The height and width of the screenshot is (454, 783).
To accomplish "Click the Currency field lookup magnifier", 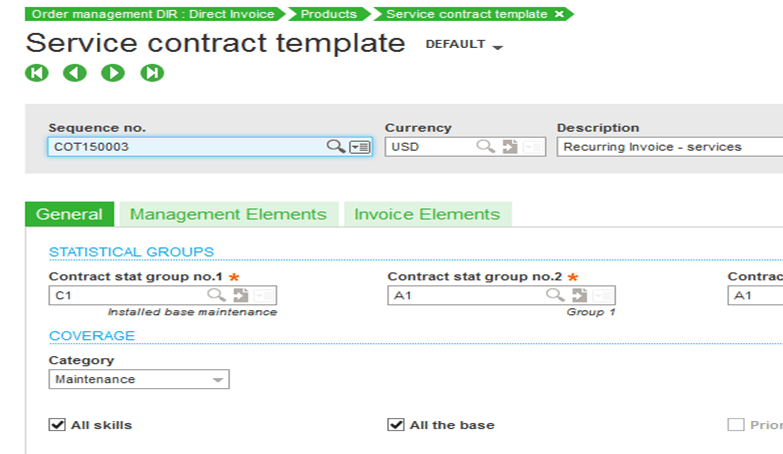I will point(485,147).
